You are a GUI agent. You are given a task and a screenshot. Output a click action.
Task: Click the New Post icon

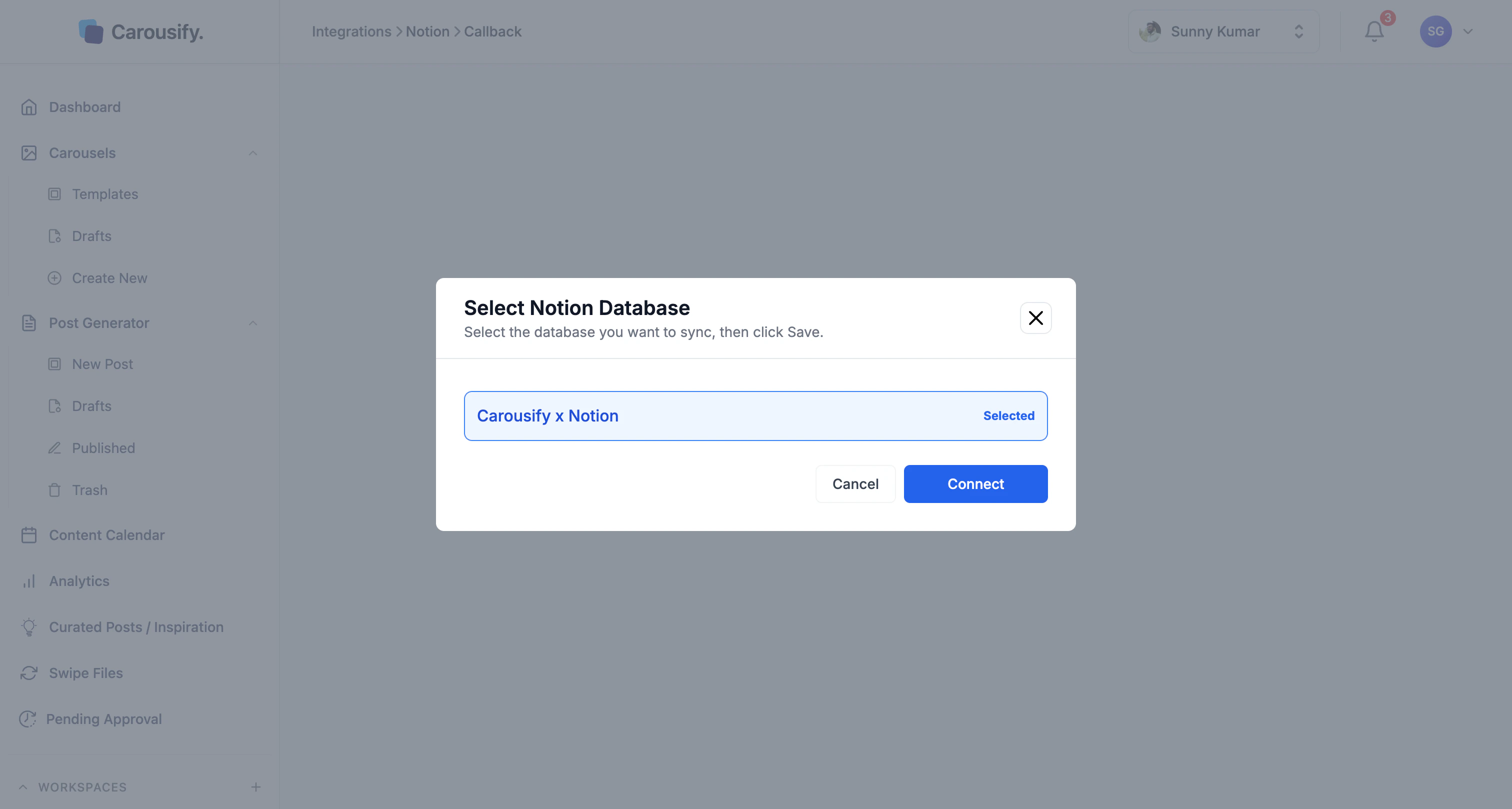point(54,364)
